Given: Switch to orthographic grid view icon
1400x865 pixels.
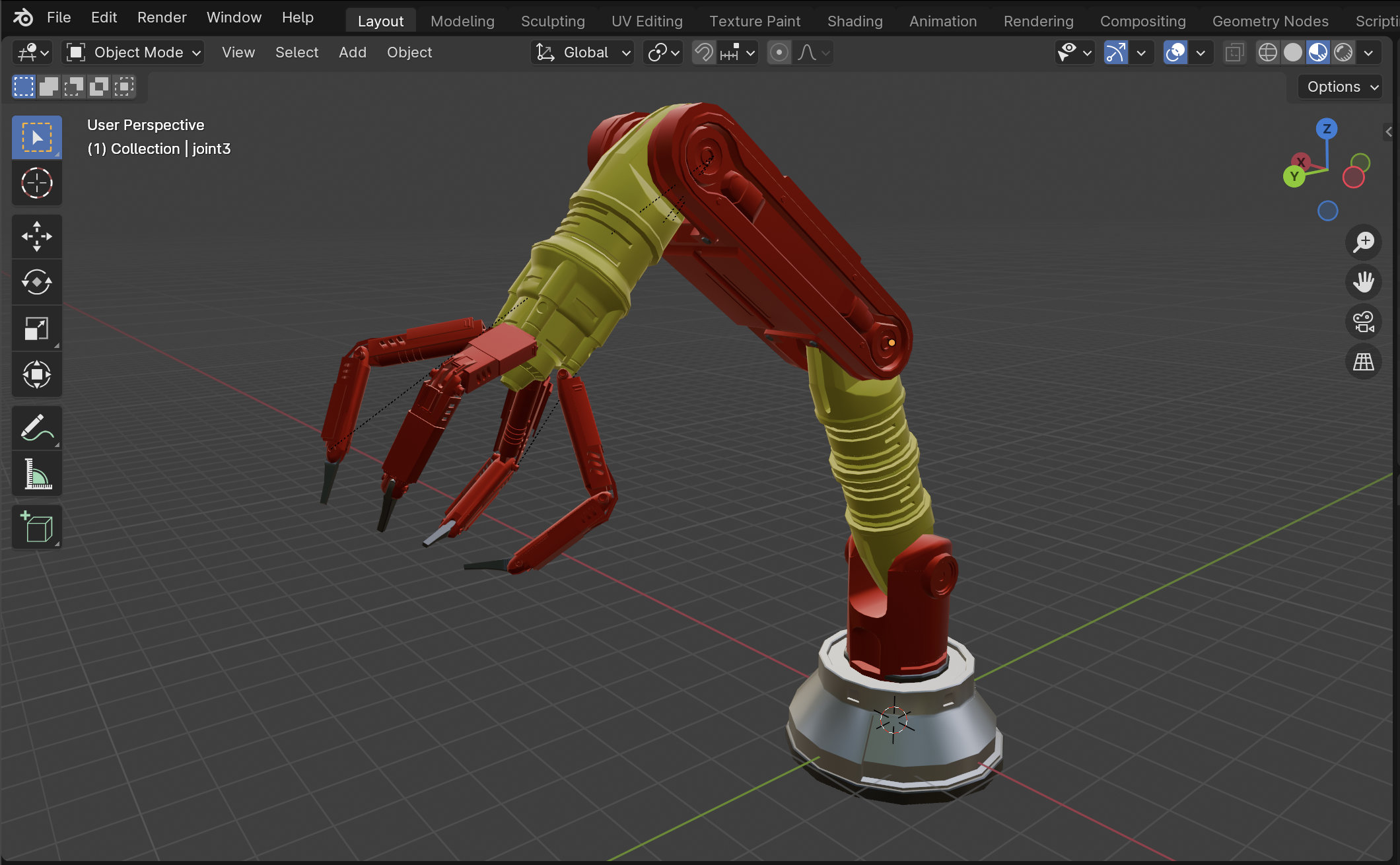Looking at the screenshot, I should coord(1363,361).
